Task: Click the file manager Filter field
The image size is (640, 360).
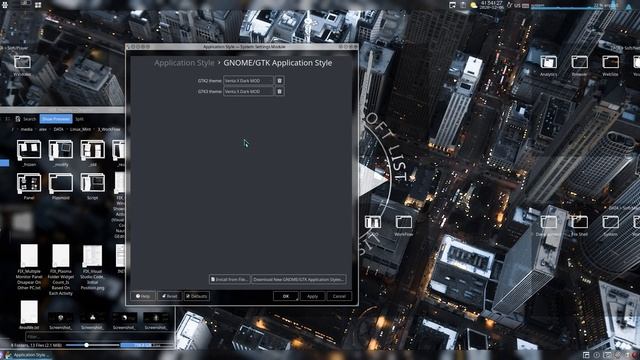Action: pyautogui.click(x=99, y=337)
